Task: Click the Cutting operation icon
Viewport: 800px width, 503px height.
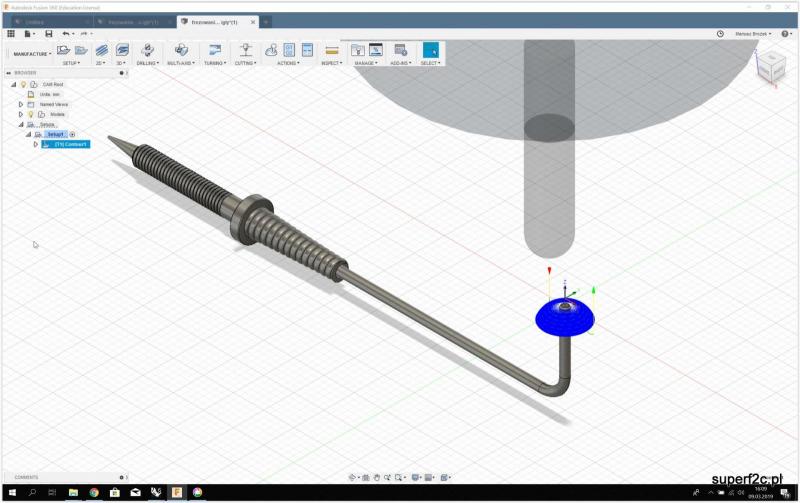Action: (244, 49)
